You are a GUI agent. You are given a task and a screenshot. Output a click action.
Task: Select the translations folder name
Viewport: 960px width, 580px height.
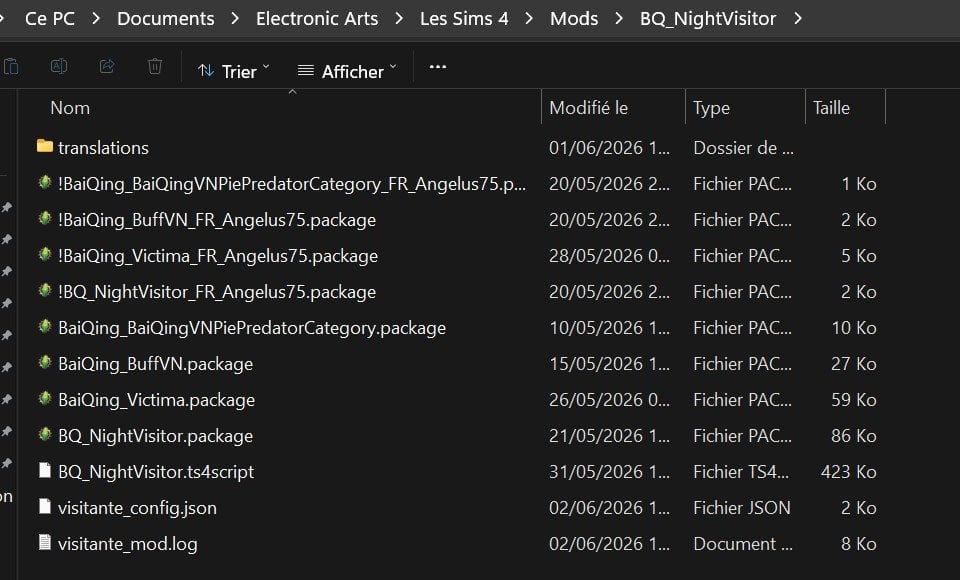point(103,148)
